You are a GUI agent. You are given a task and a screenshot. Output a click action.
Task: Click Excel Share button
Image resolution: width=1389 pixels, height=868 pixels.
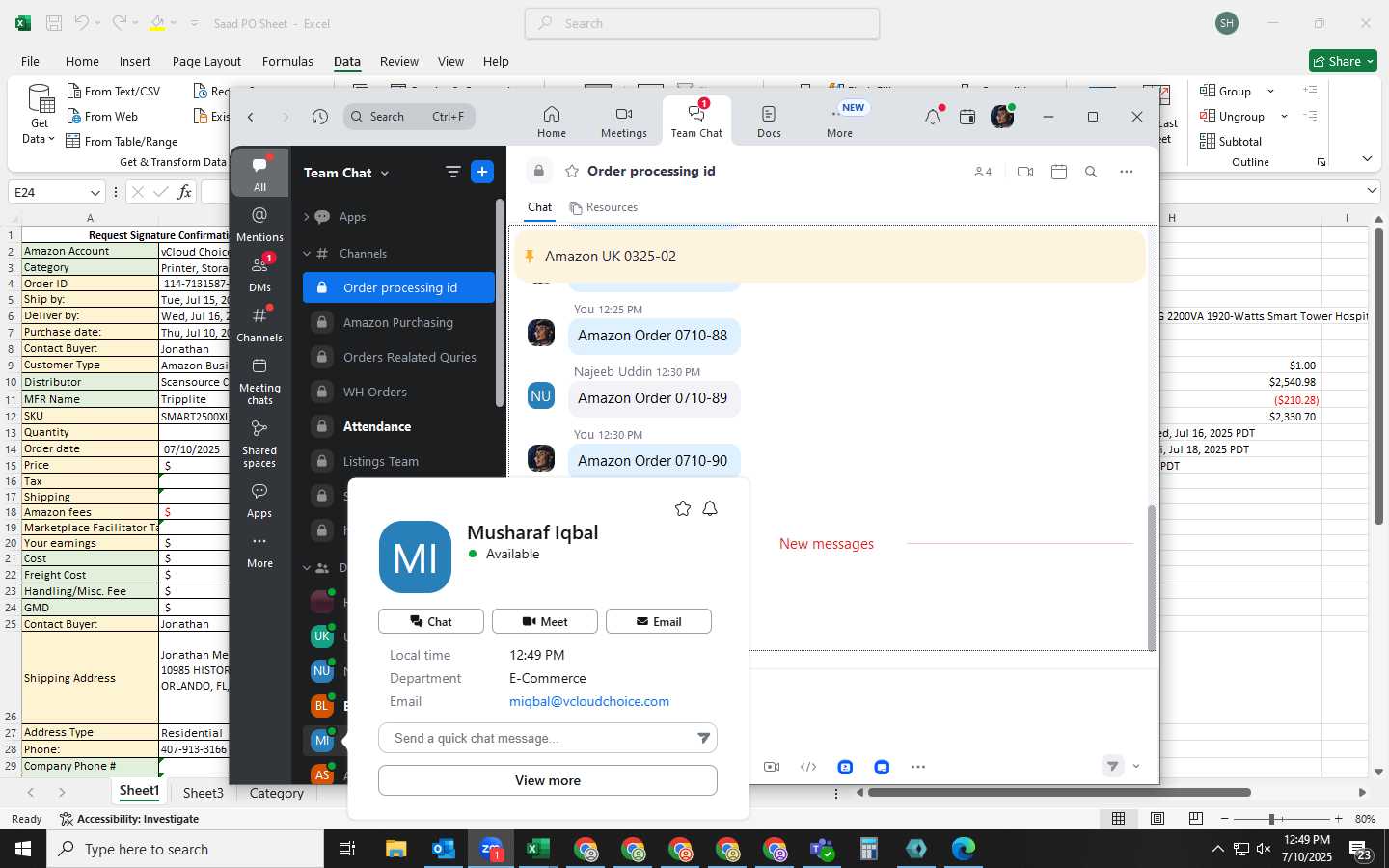coord(1343,61)
